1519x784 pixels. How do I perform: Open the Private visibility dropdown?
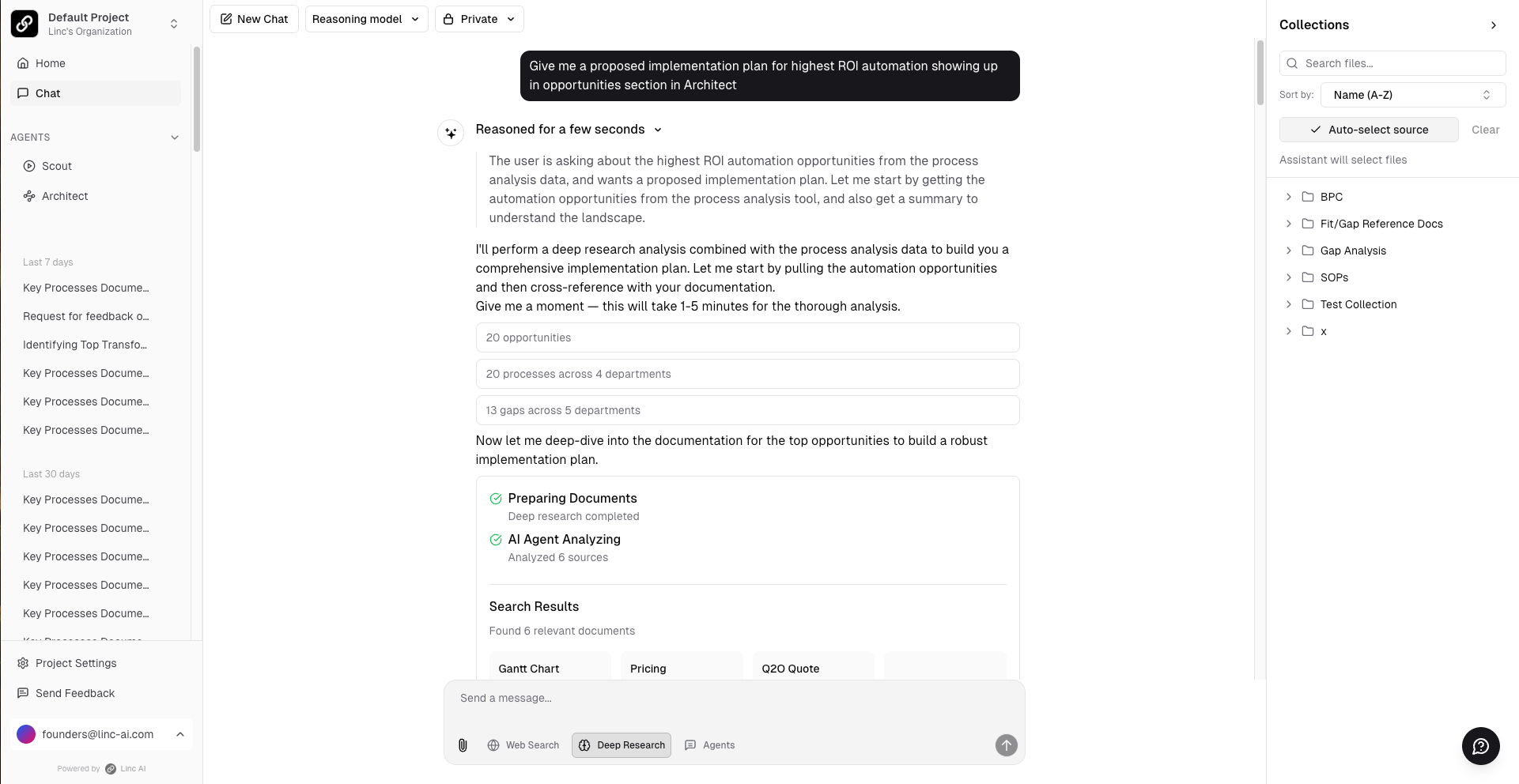479,19
